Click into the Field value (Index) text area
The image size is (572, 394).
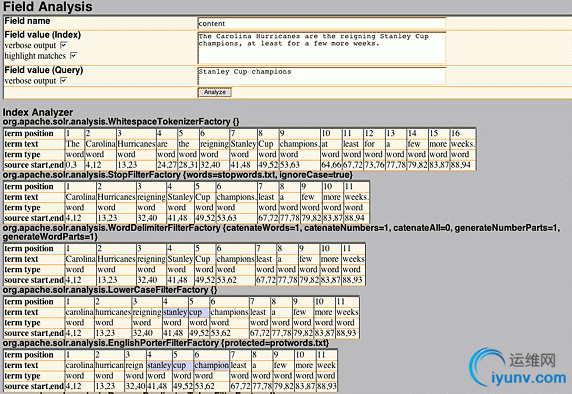(321, 47)
